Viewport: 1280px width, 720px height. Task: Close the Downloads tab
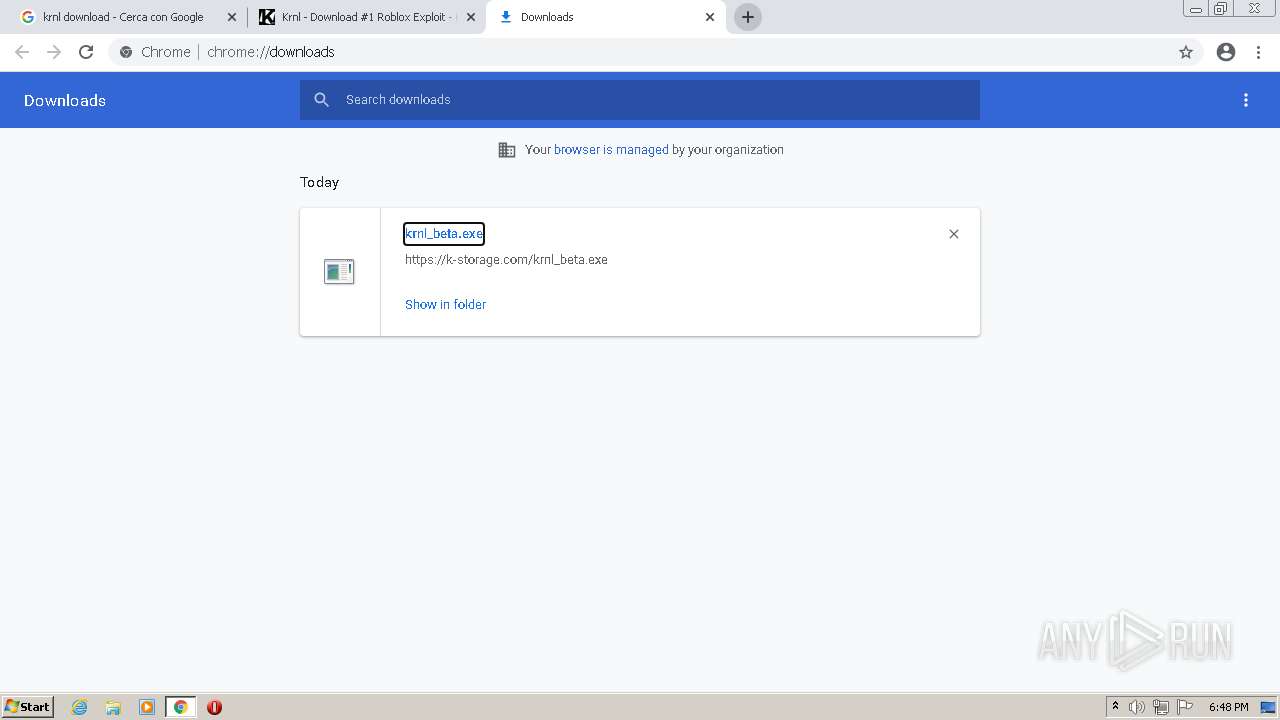click(x=710, y=17)
